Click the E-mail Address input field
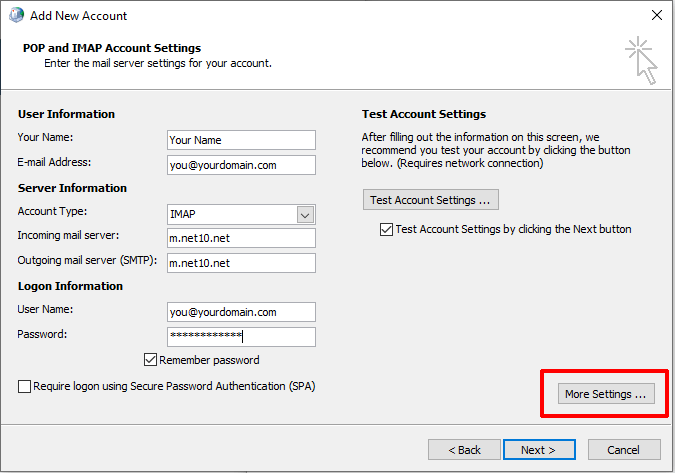Viewport: 675px width, 473px height. [241, 165]
